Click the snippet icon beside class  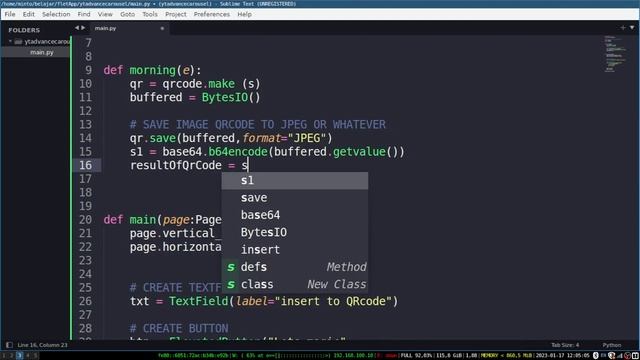tap(231, 284)
